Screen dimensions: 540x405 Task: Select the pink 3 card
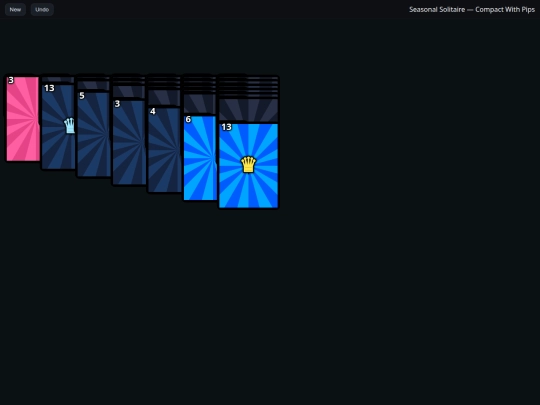click(x=23, y=118)
